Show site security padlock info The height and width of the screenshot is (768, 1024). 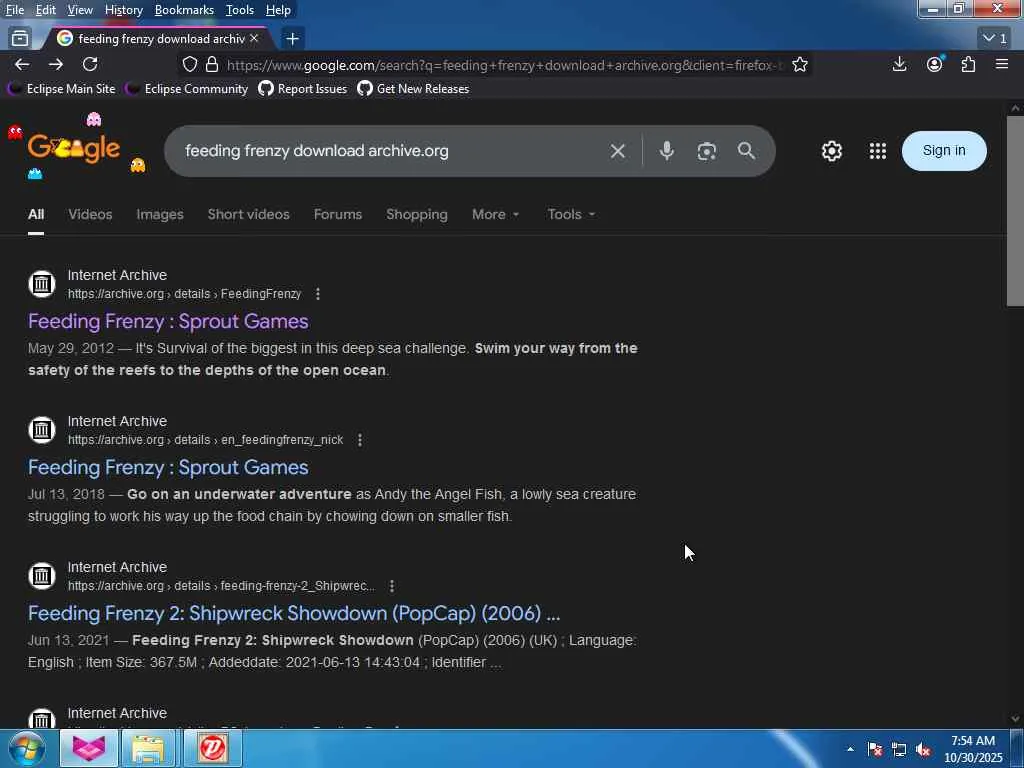pyautogui.click(x=212, y=65)
